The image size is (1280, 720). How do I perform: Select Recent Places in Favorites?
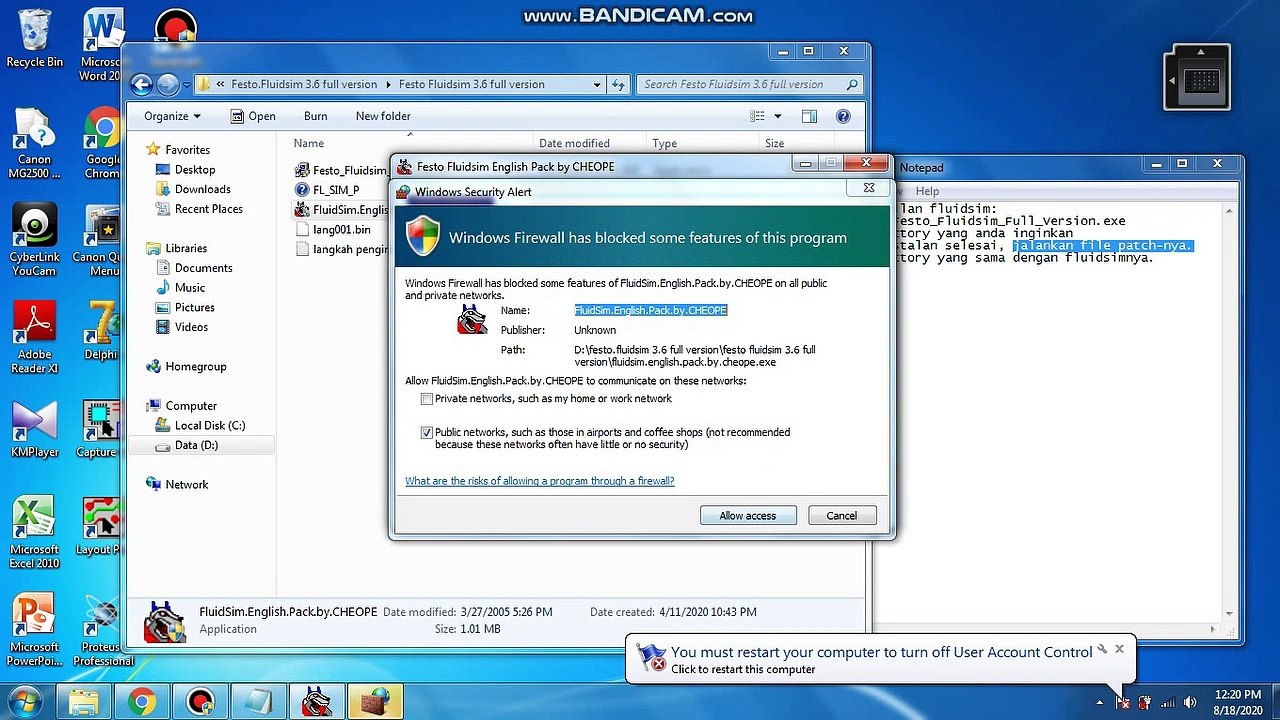click(x=209, y=209)
